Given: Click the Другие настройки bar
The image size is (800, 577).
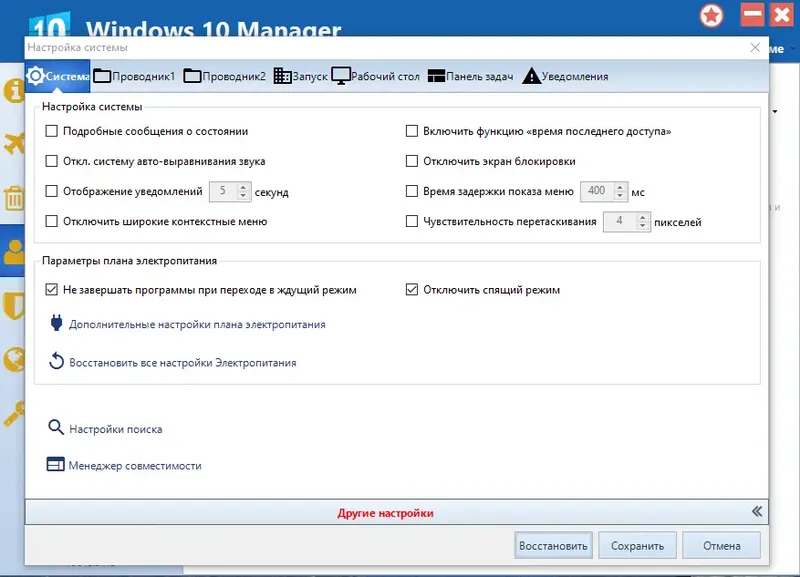Looking at the screenshot, I should (396, 512).
